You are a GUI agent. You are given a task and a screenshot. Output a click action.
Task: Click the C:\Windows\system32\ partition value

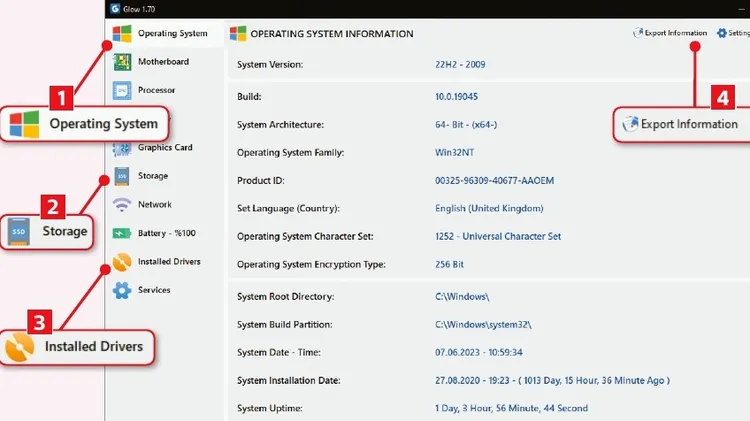483,324
